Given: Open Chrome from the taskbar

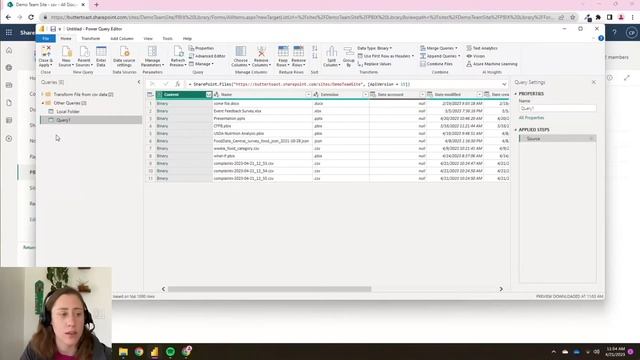Looking at the screenshot, I should point(139,351).
